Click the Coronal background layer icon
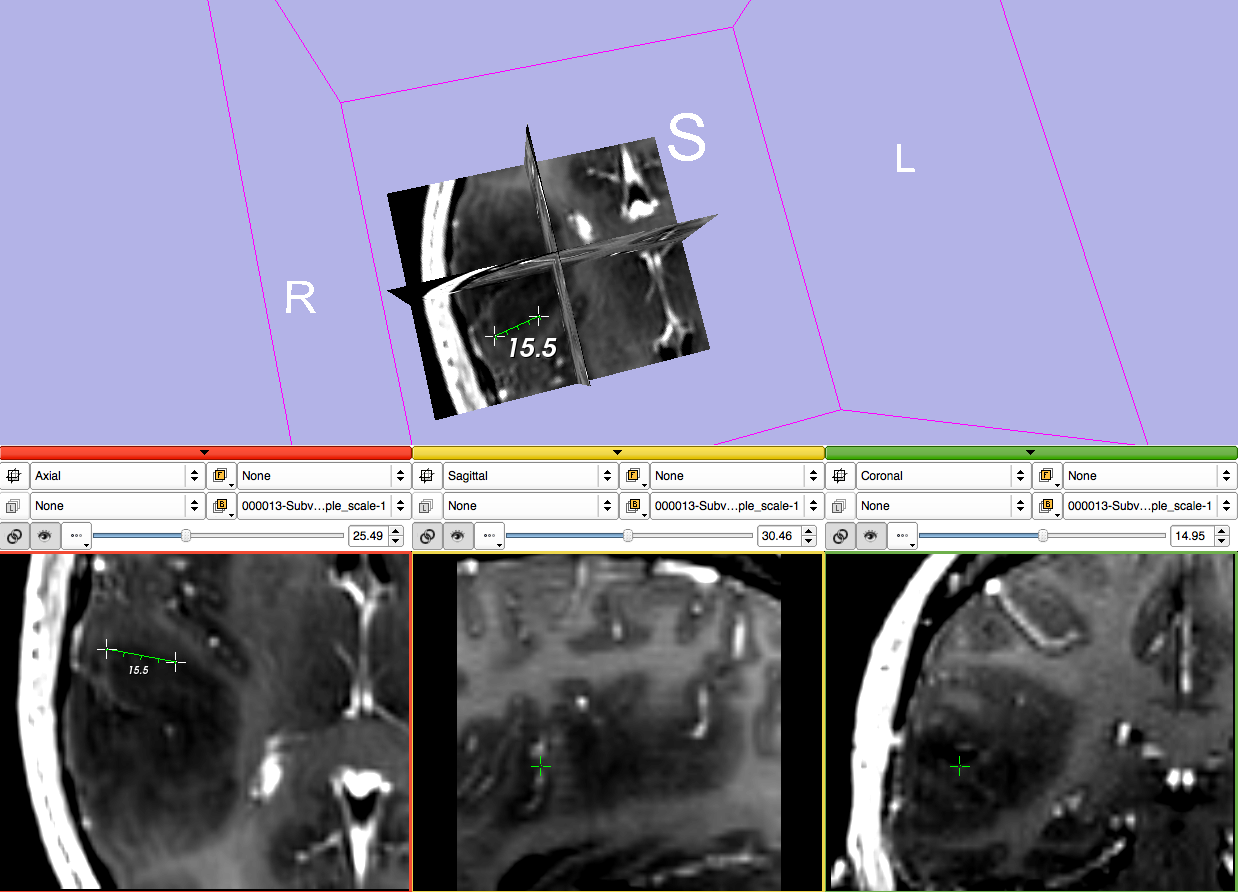The width and height of the screenshot is (1238, 892). 1047,506
